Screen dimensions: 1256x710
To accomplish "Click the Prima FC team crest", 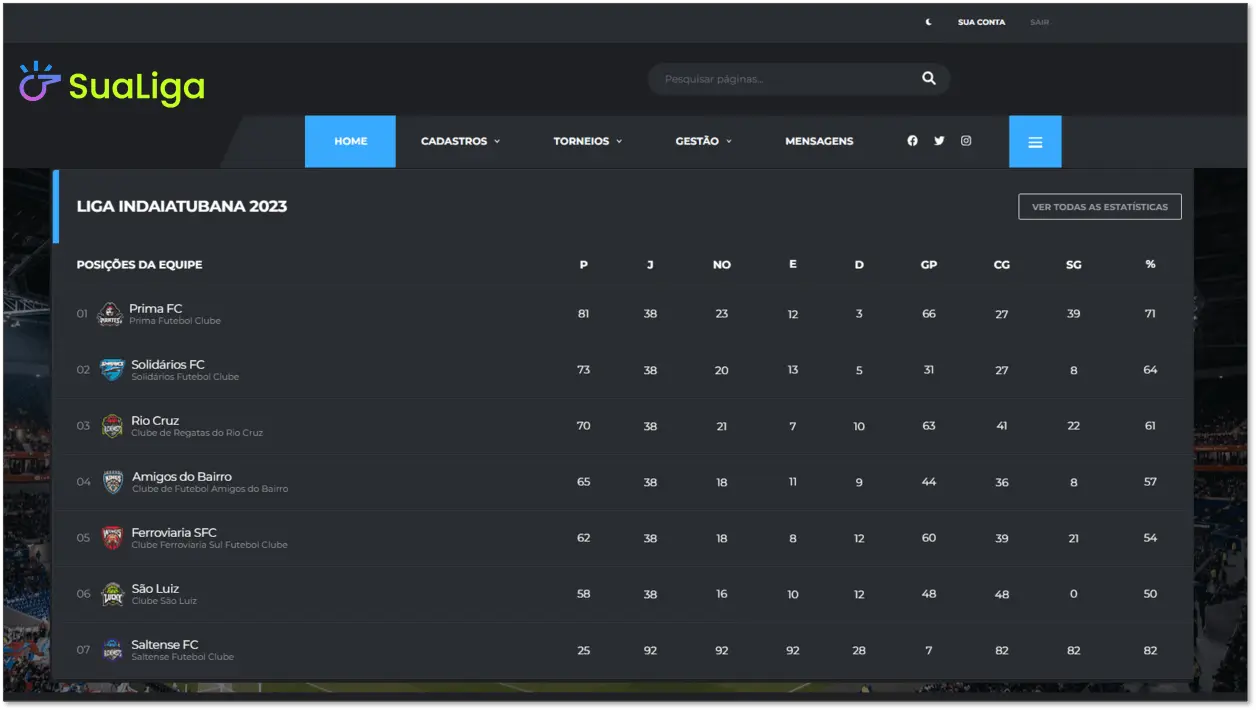I will pyautogui.click(x=110, y=315).
